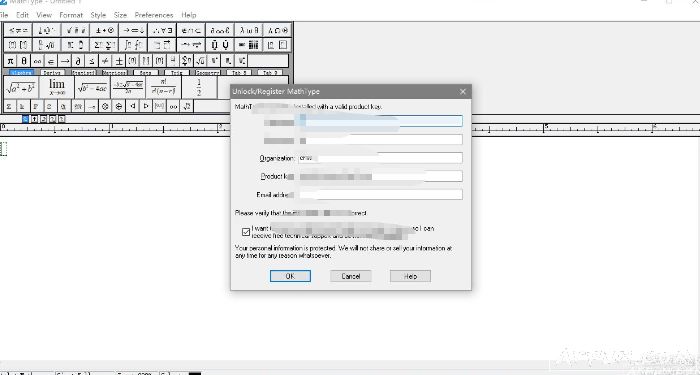700x375 pixels.
Task: Open the underbar and overbar templates palette
Action: click(x=163, y=45)
